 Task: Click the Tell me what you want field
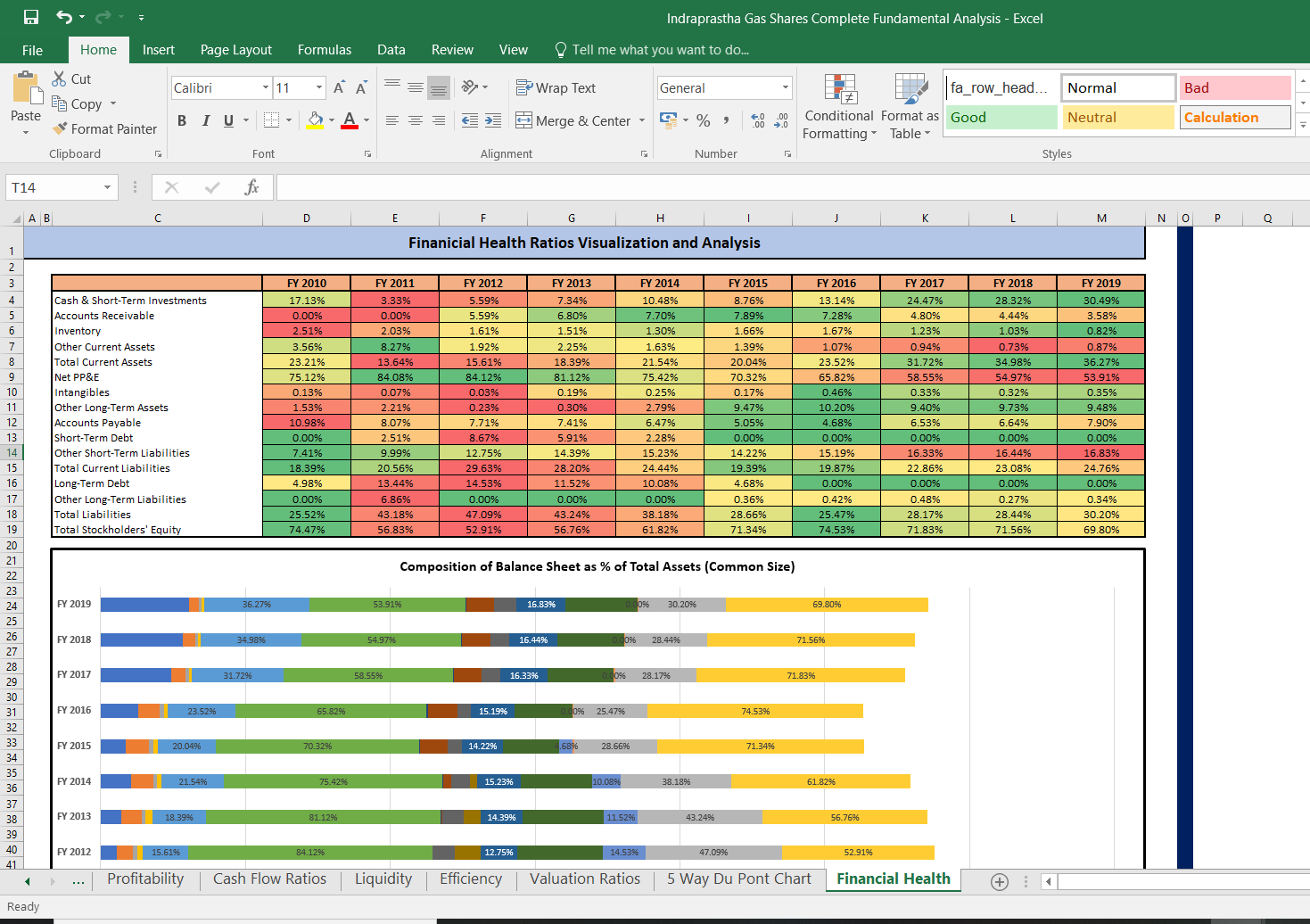(652, 50)
